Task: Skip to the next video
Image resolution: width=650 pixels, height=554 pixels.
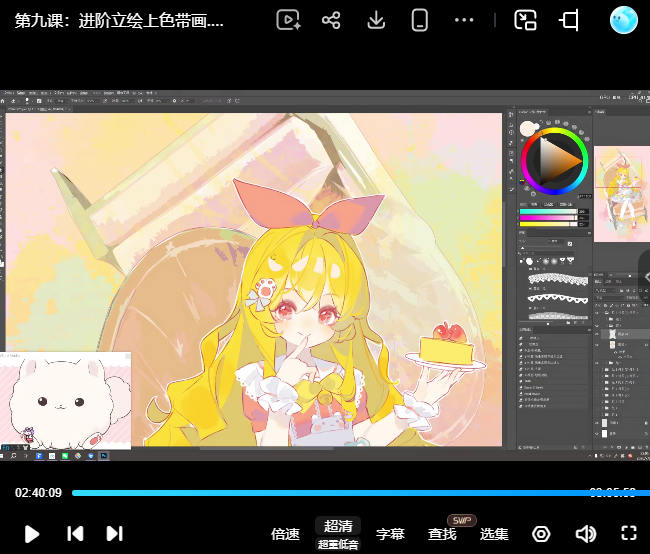Action: pos(114,534)
